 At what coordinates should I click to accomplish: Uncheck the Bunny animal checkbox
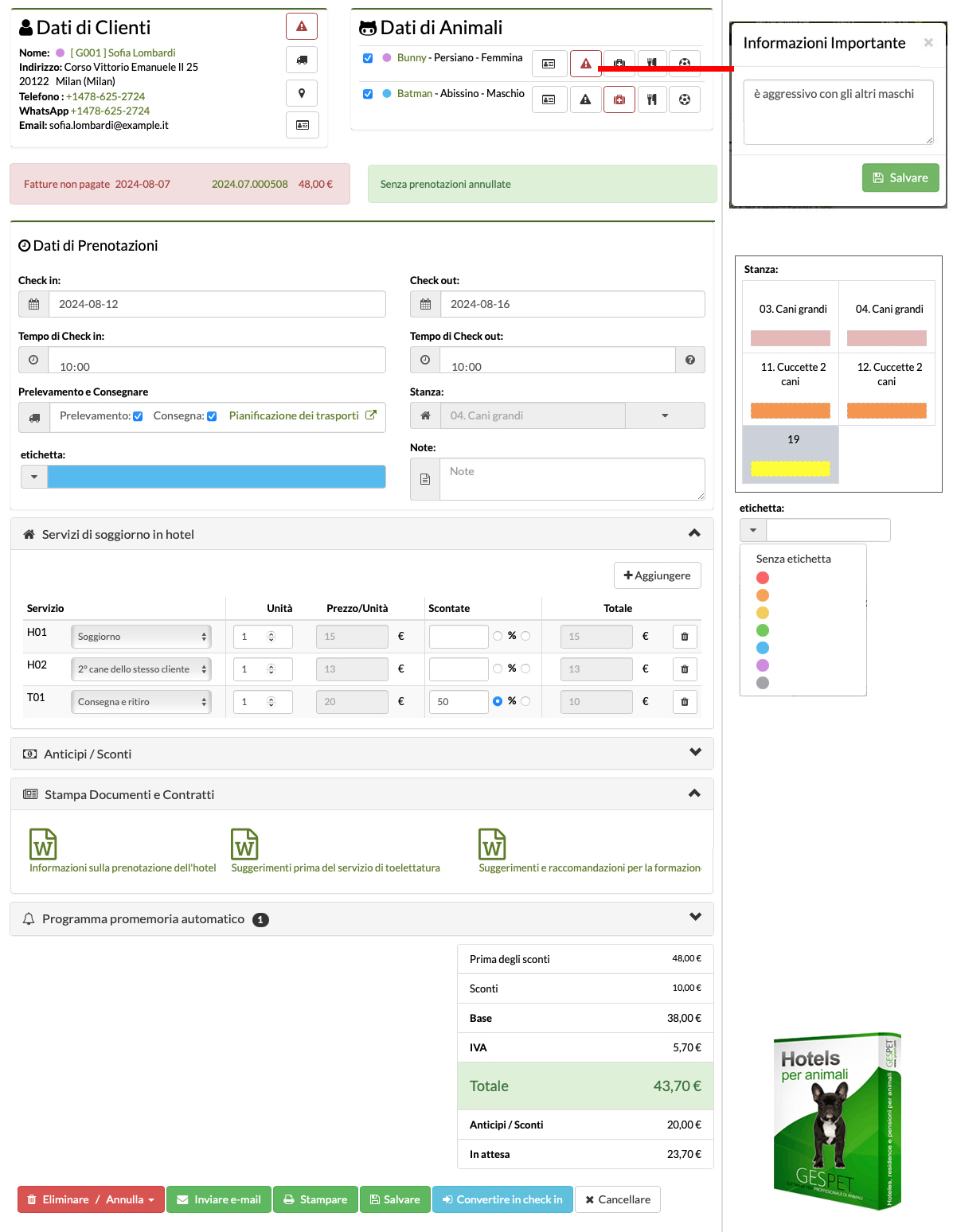[x=368, y=58]
